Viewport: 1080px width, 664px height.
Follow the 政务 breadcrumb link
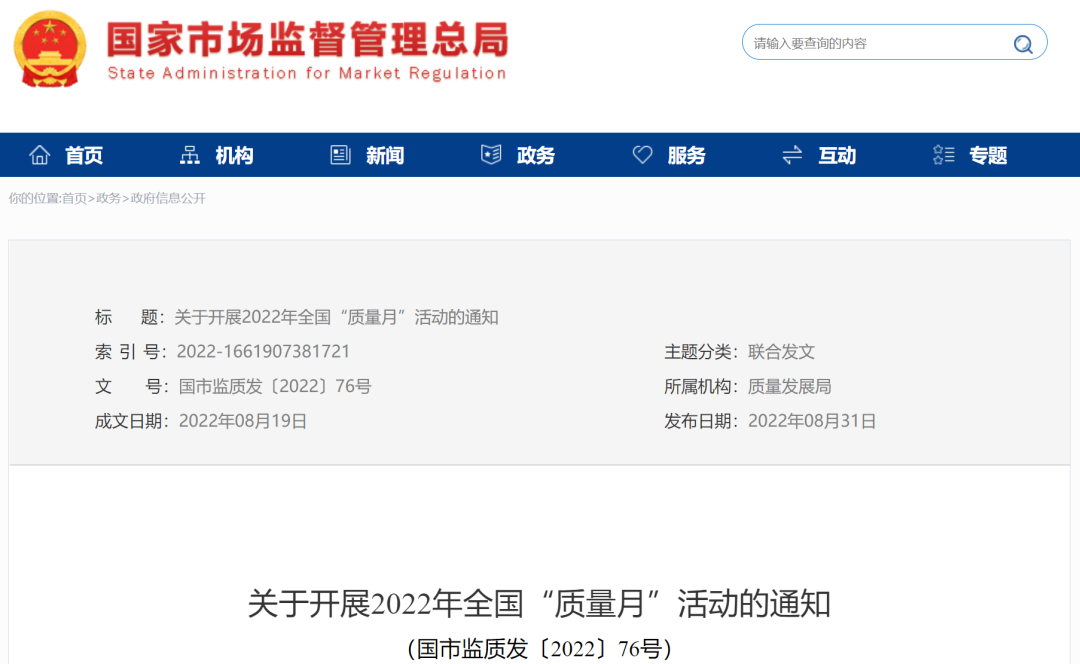coord(108,198)
